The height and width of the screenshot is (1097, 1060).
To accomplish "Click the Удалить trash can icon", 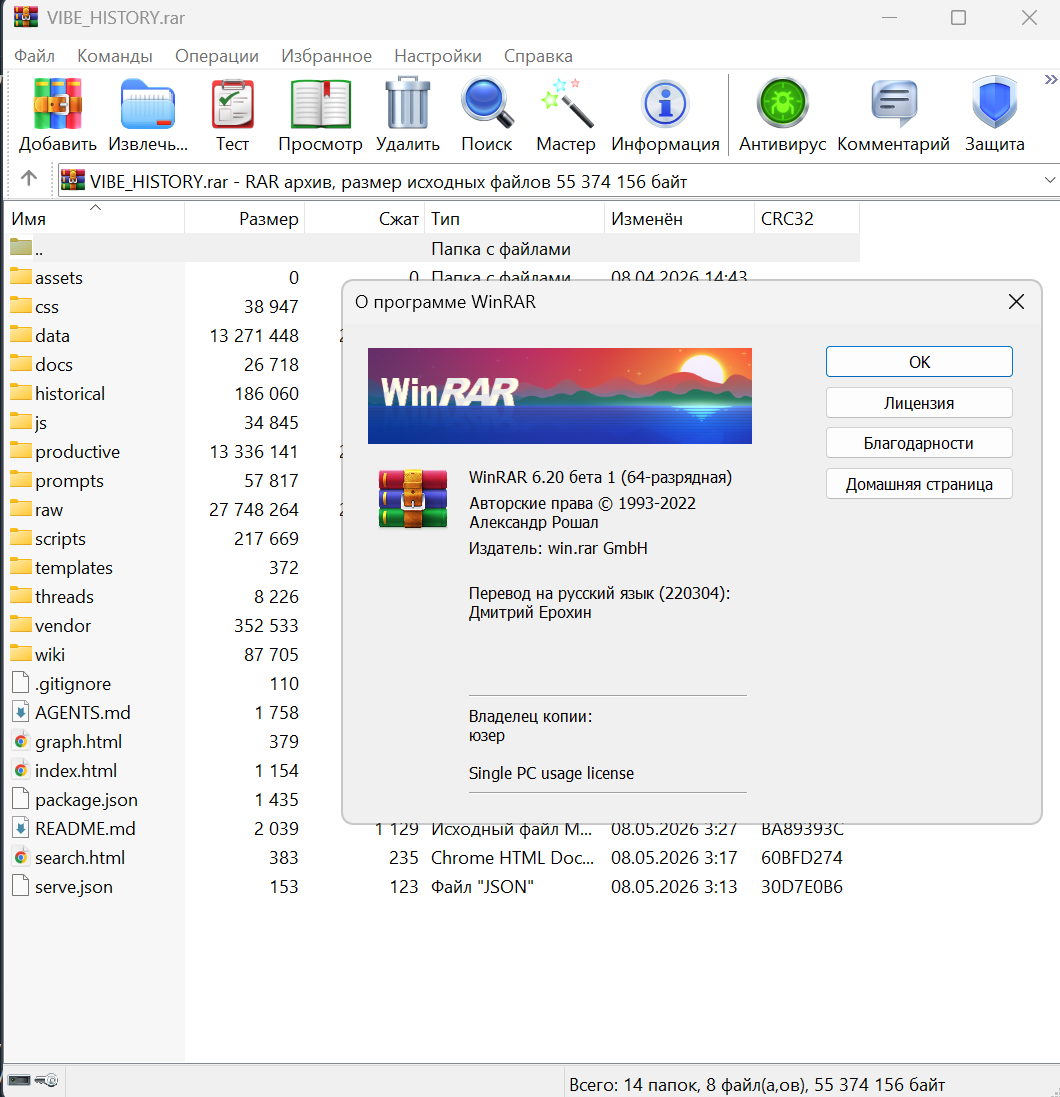I will (408, 104).
